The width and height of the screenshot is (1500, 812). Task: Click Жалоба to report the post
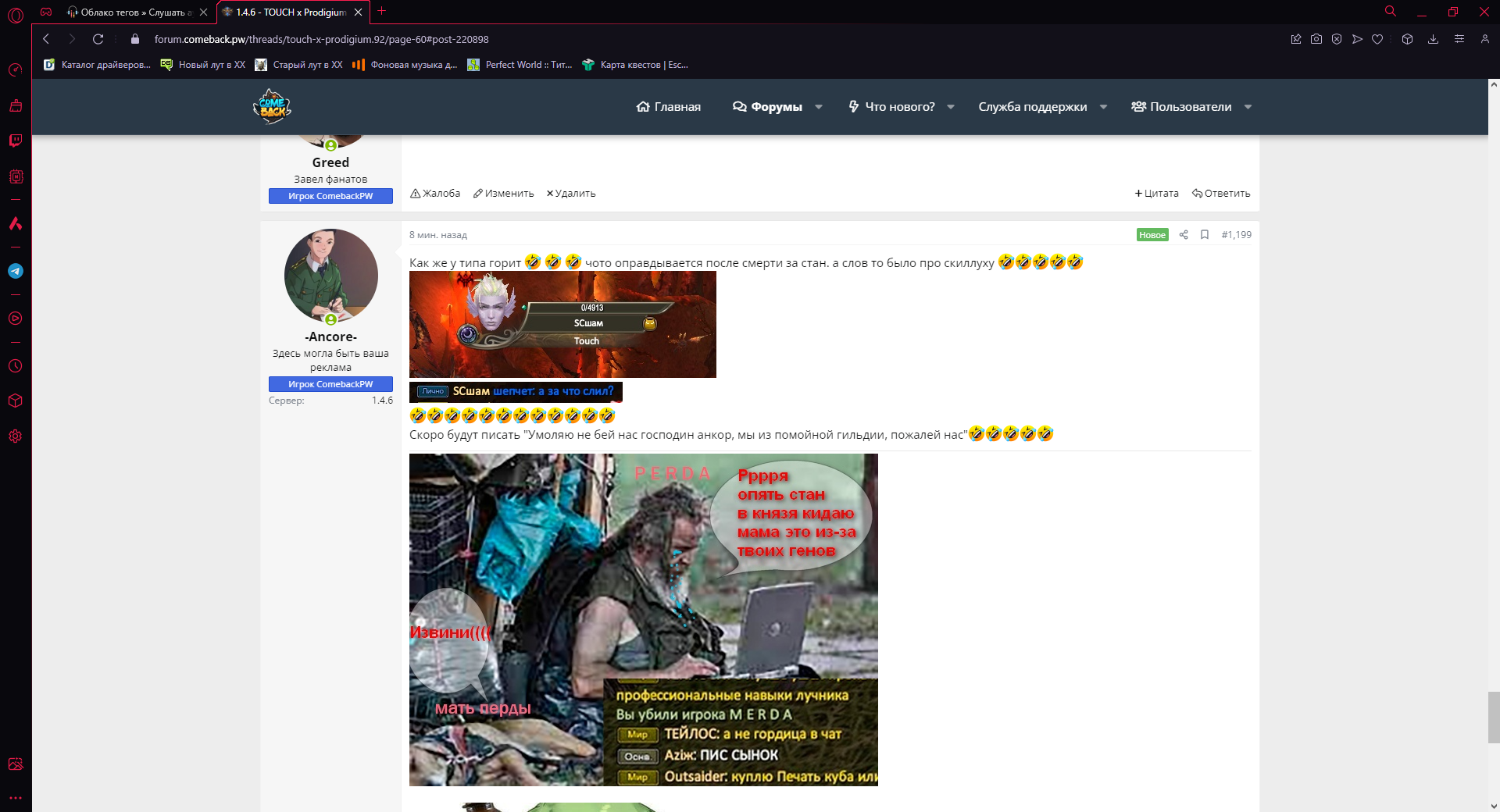click(435, 194)
